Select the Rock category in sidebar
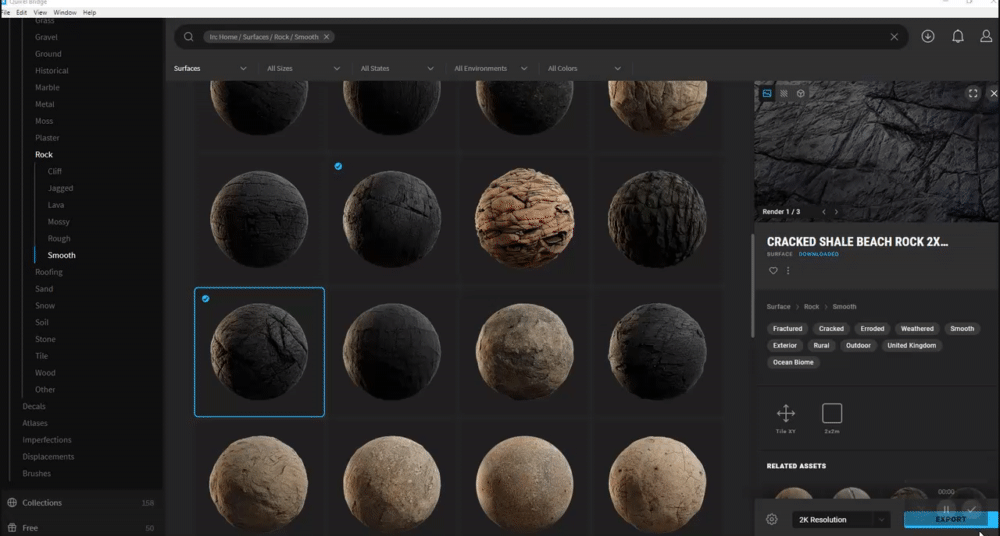Viewport: 1000px width, 536px height. pos(44,154)
